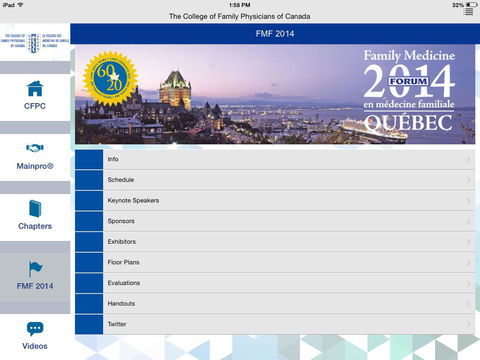Tap the Family Medicine Forum Québec banner
The width and height of the screenshot is (480, 360).
click(275, 94)
